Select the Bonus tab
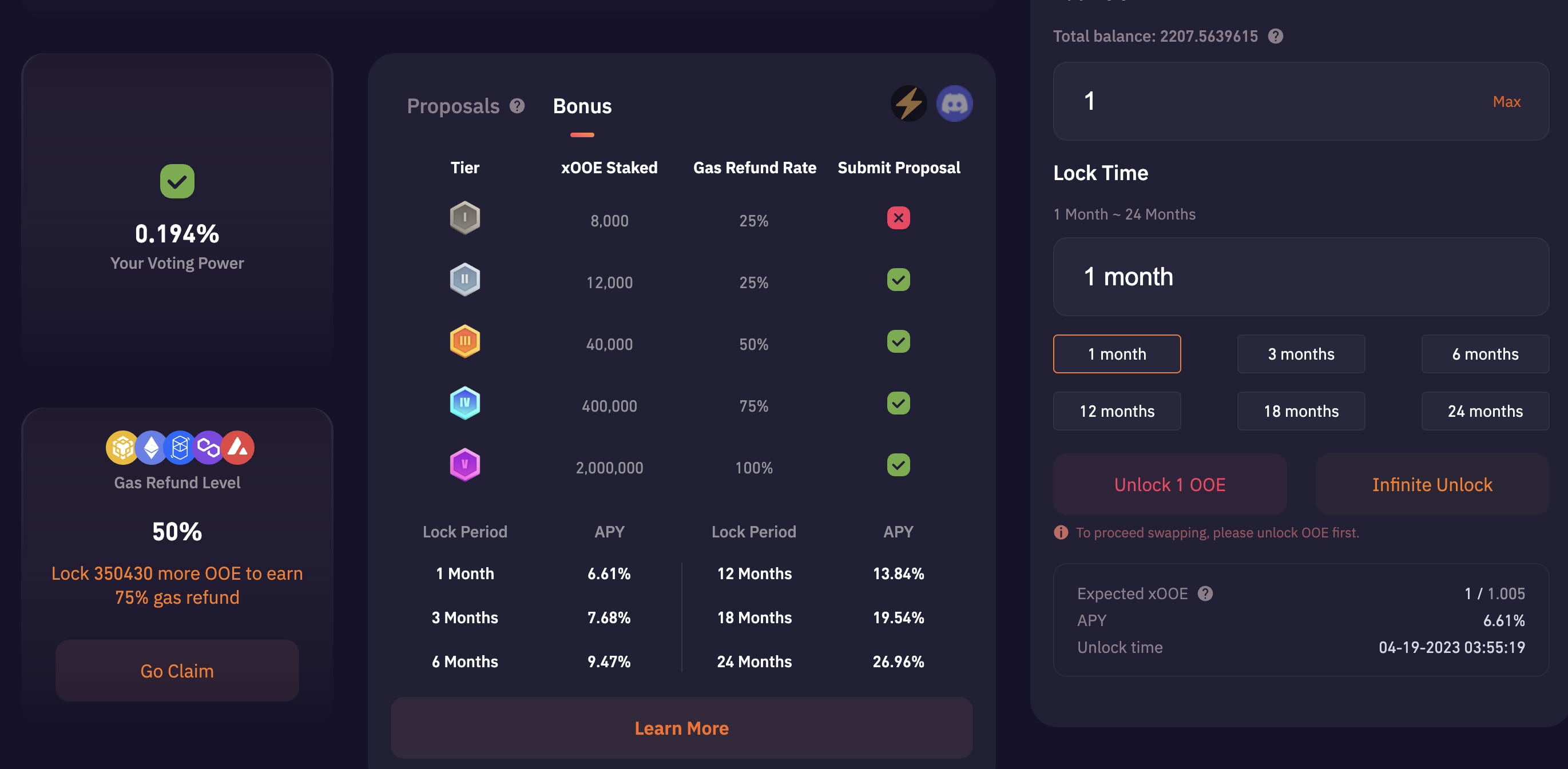Image resolution: width=1568 pixels, height=769 pixels. (x=582, y=106)
